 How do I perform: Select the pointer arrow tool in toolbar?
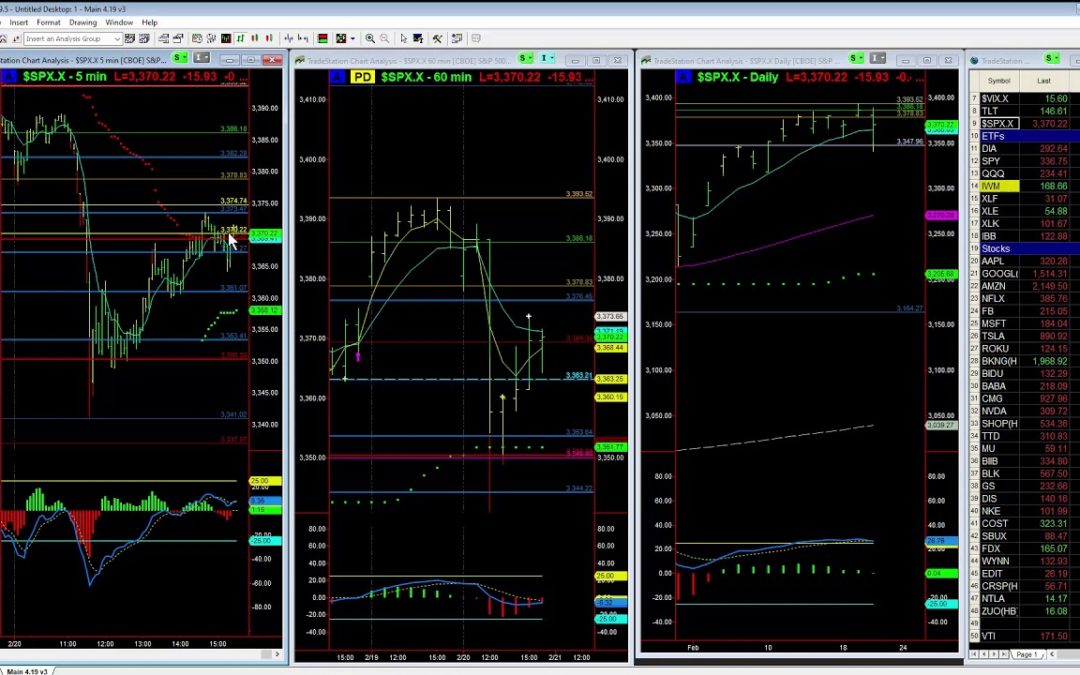(x=404, y=39)
